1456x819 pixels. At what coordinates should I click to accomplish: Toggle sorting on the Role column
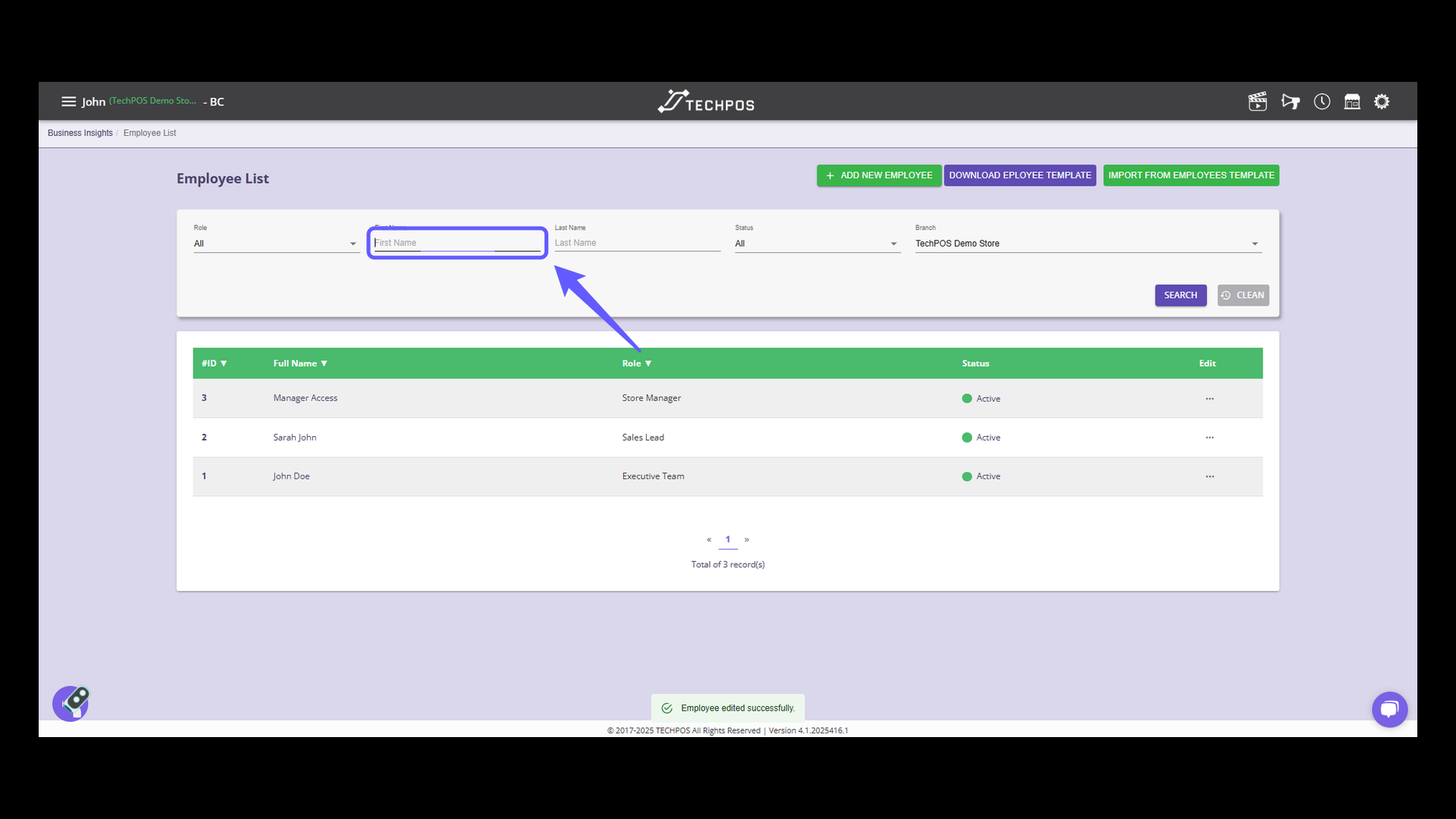click(636, 362)
